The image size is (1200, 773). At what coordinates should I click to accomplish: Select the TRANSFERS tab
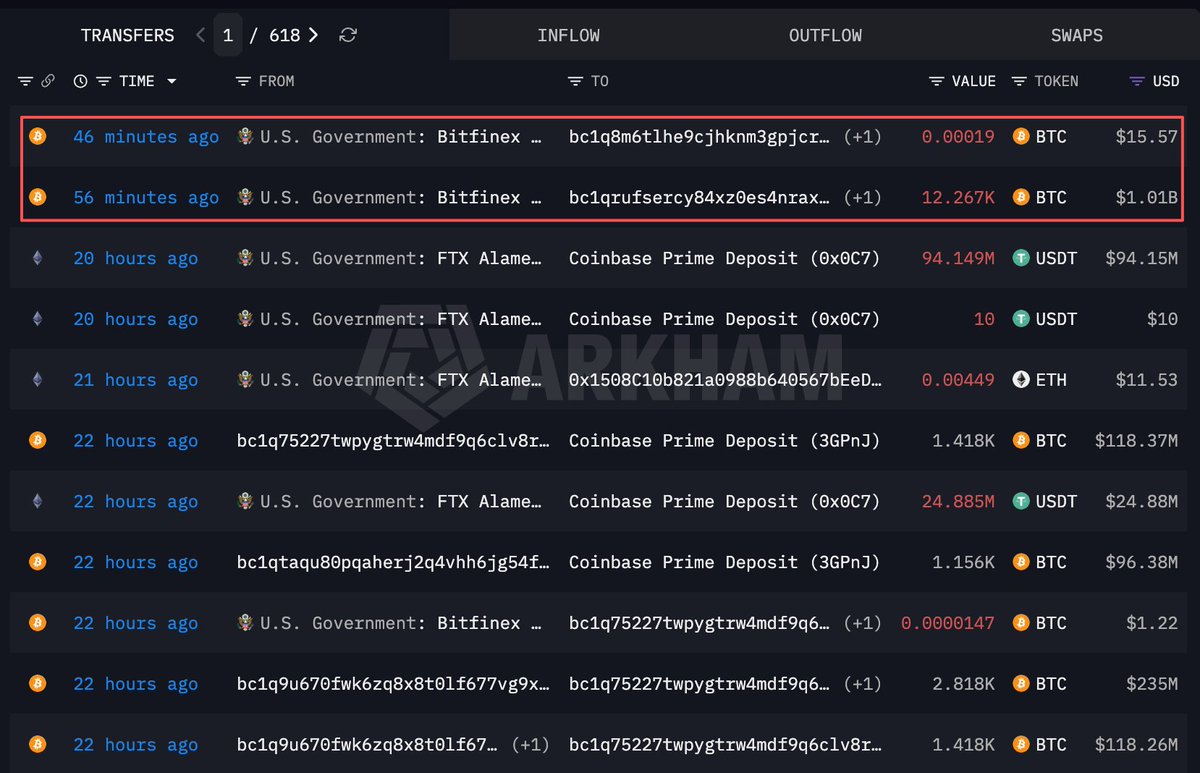tap(127, 35)
